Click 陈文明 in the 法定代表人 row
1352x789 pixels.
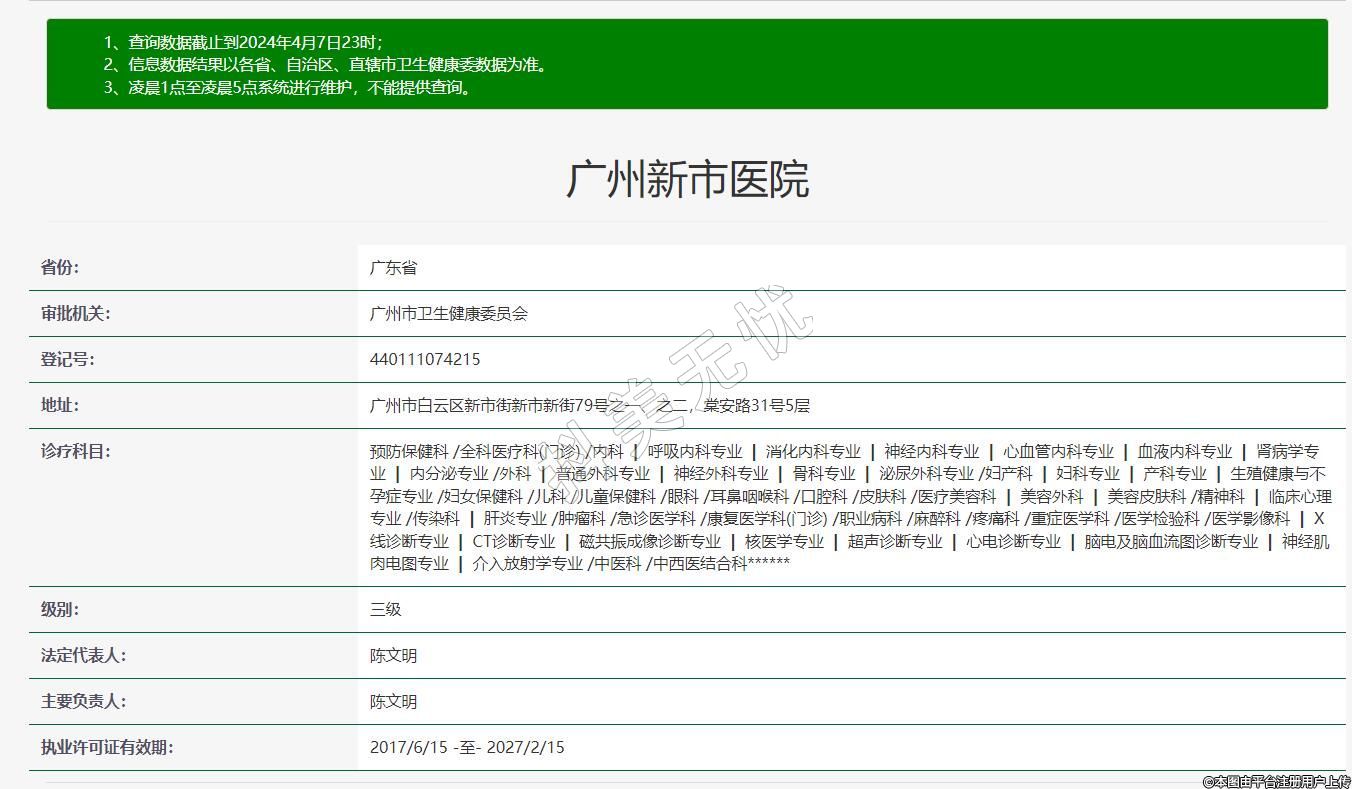click(x=393, y=656)
